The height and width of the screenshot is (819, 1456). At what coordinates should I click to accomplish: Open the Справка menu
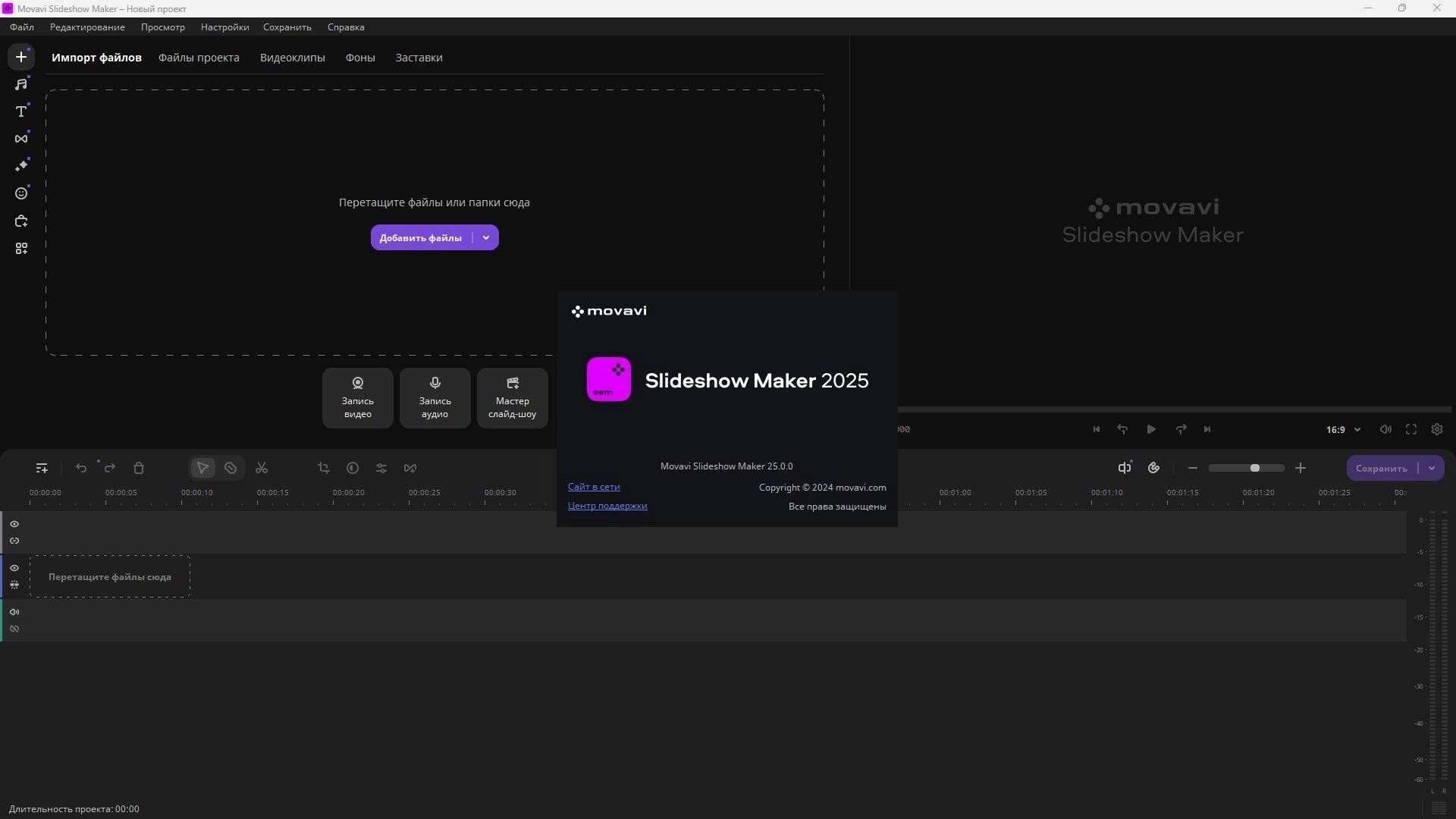(x=346, y=27)
